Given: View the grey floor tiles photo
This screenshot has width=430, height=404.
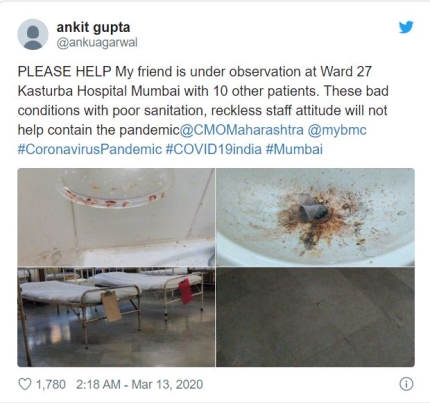Looking at the screenshot, I should coord(315,317).
